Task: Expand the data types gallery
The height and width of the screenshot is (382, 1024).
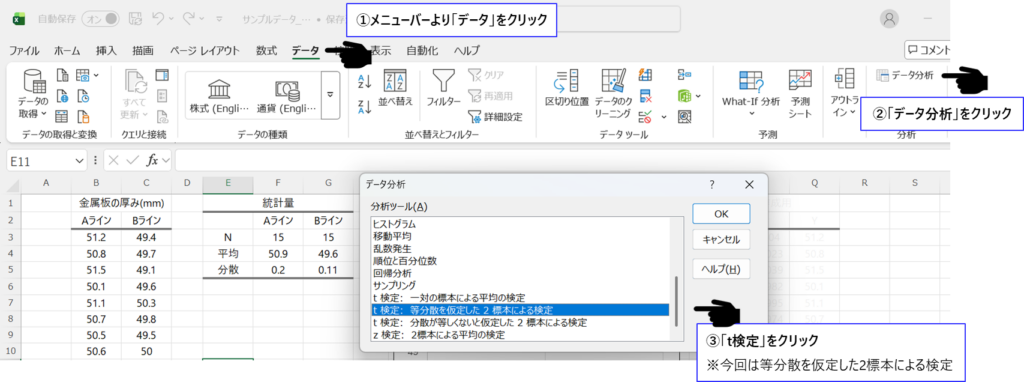Action: [x=331, y=95]
